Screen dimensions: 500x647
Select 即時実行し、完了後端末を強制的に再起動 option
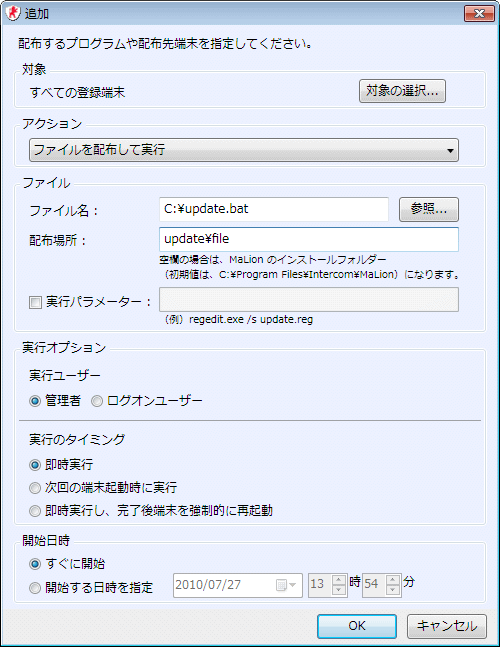[x=35, y=511]
